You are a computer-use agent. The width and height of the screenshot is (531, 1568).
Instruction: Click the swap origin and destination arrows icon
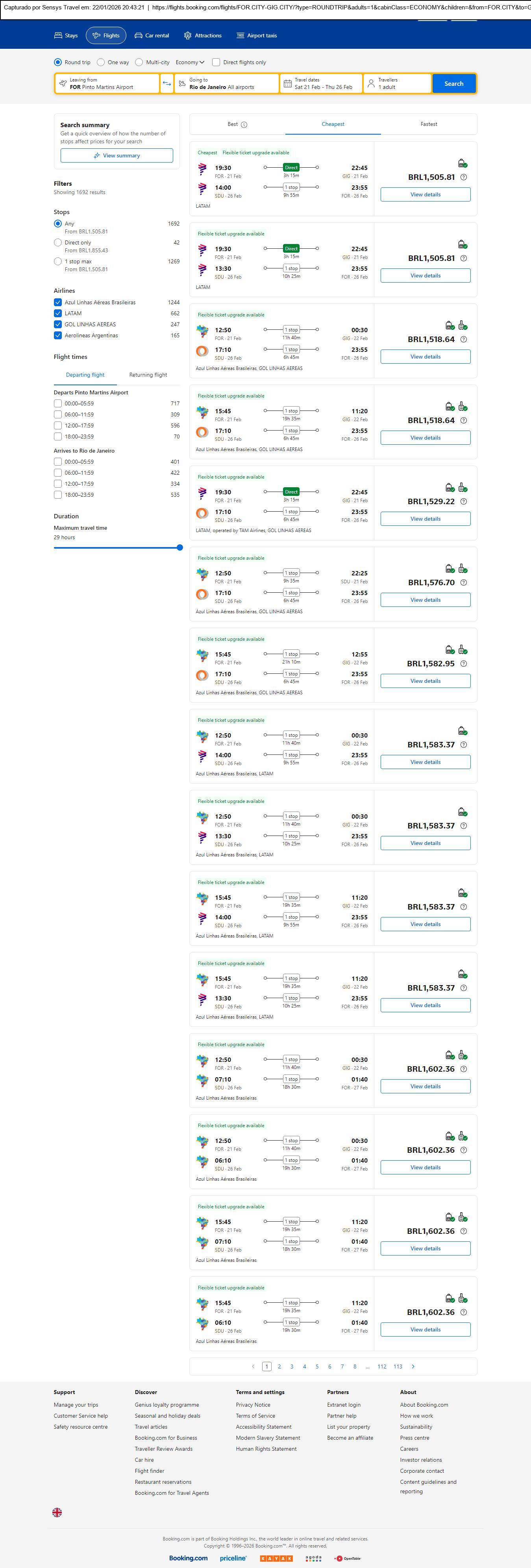(x=167, y=83)
